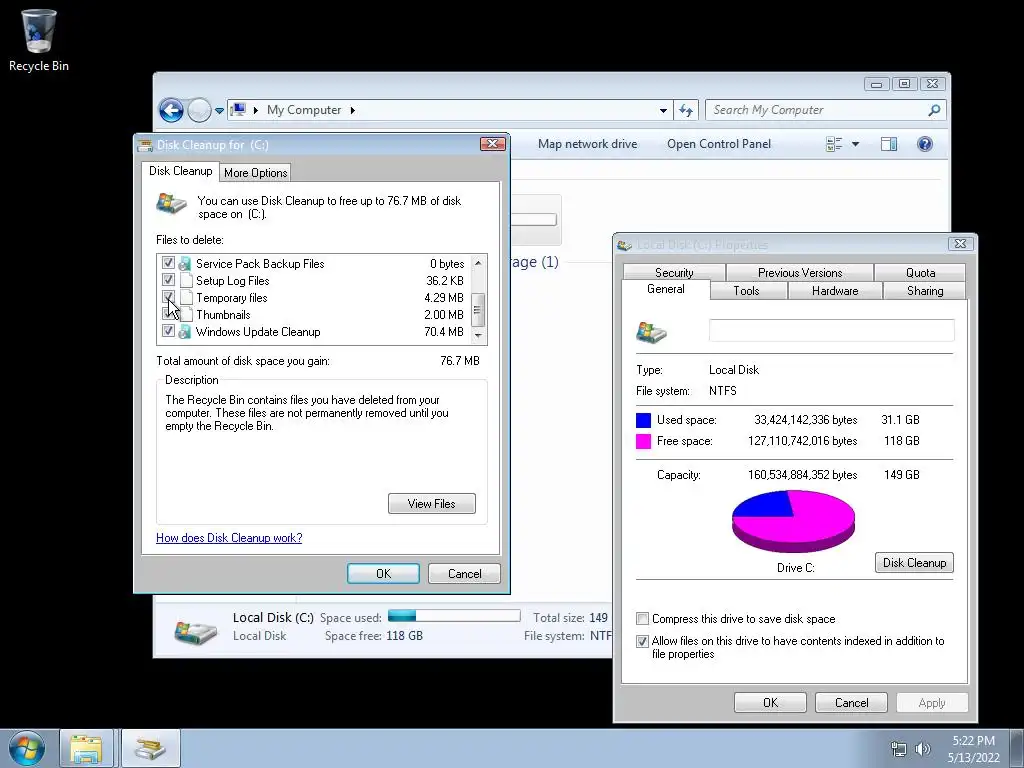Click the Windows Explorer taskbar icon
This screenshot has width=1024, height=768.
tap(86, 748)
